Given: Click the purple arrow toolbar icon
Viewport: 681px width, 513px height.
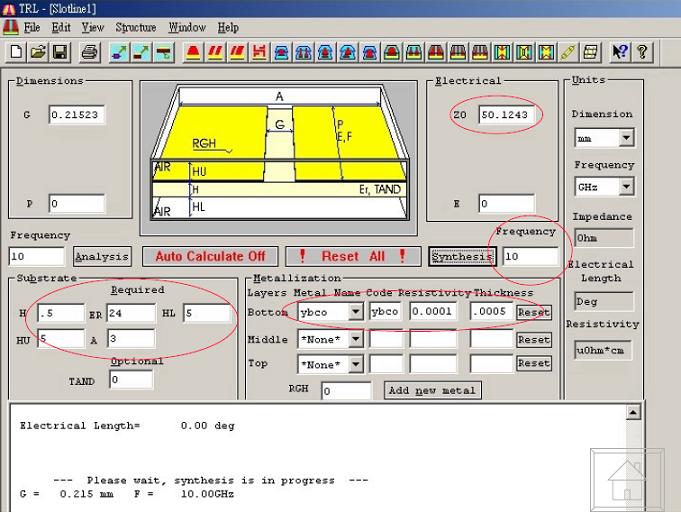Looking at the screenshot, I should click(x=119, y=52).
